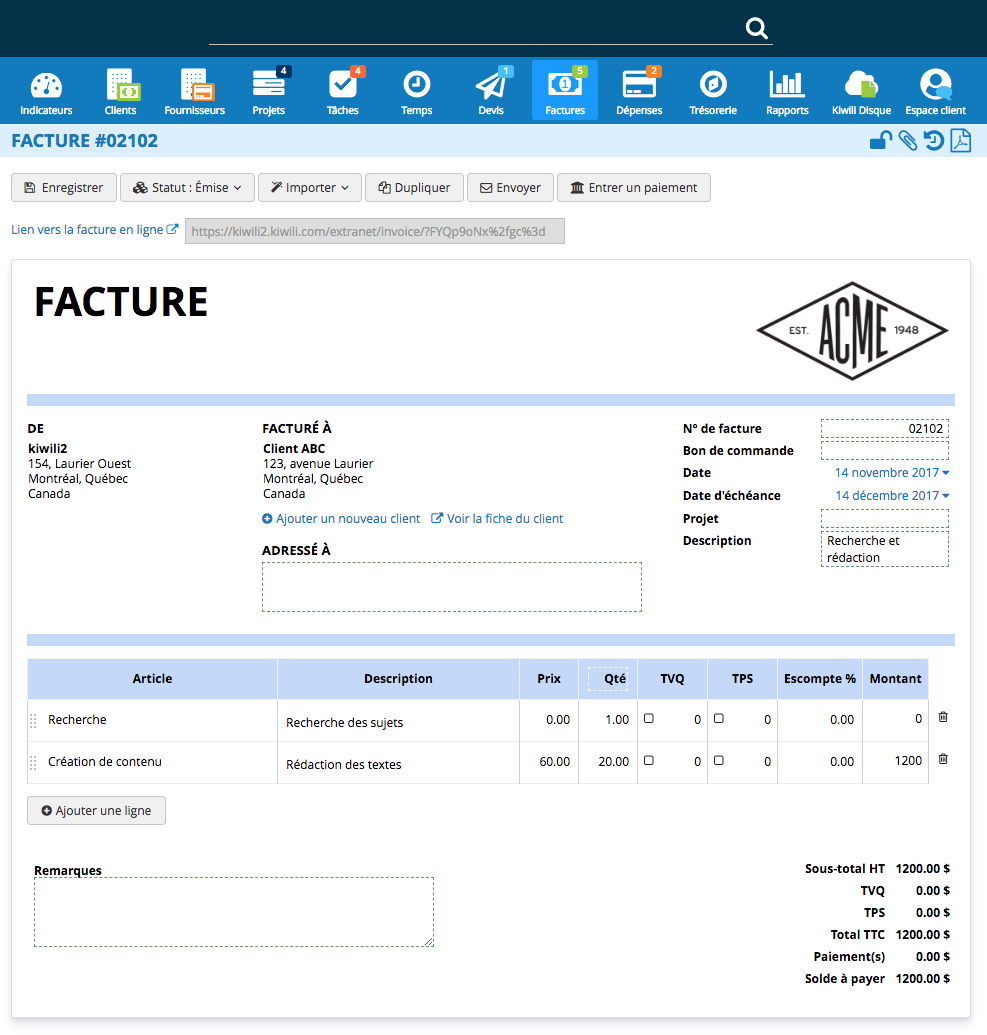Screen dimensions: 987x1035
Task: Go to the Devis tab
Action: tap(491, 91)
